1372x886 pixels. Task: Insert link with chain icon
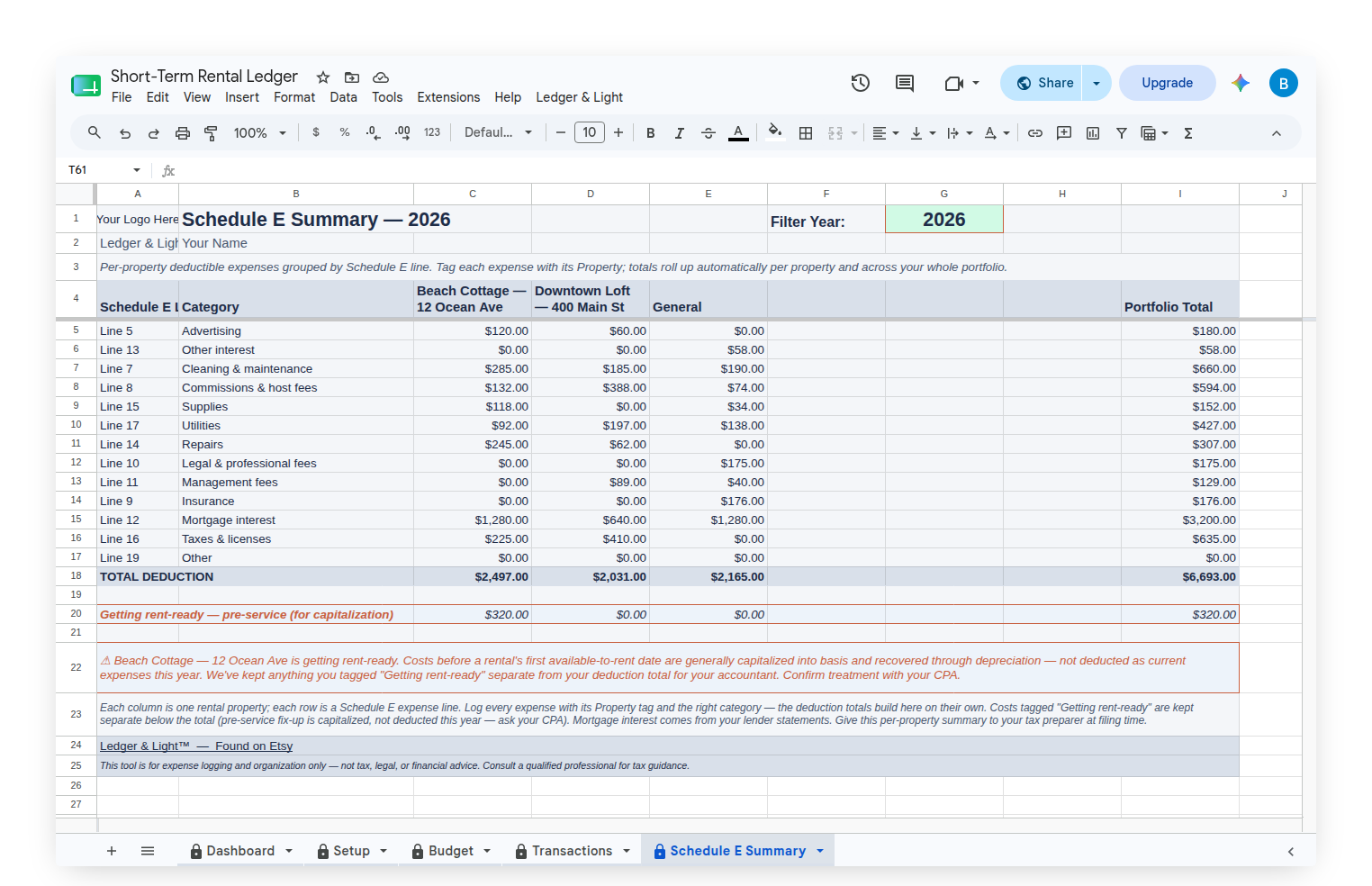[x=1035, y=133]
